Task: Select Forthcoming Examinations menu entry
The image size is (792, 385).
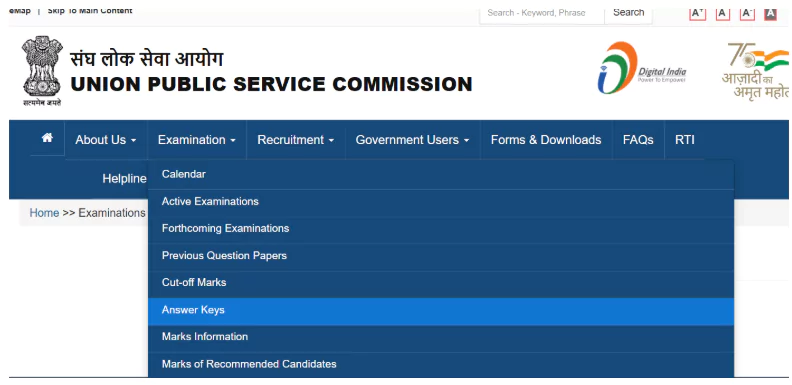Action: [x=440, y=229]
